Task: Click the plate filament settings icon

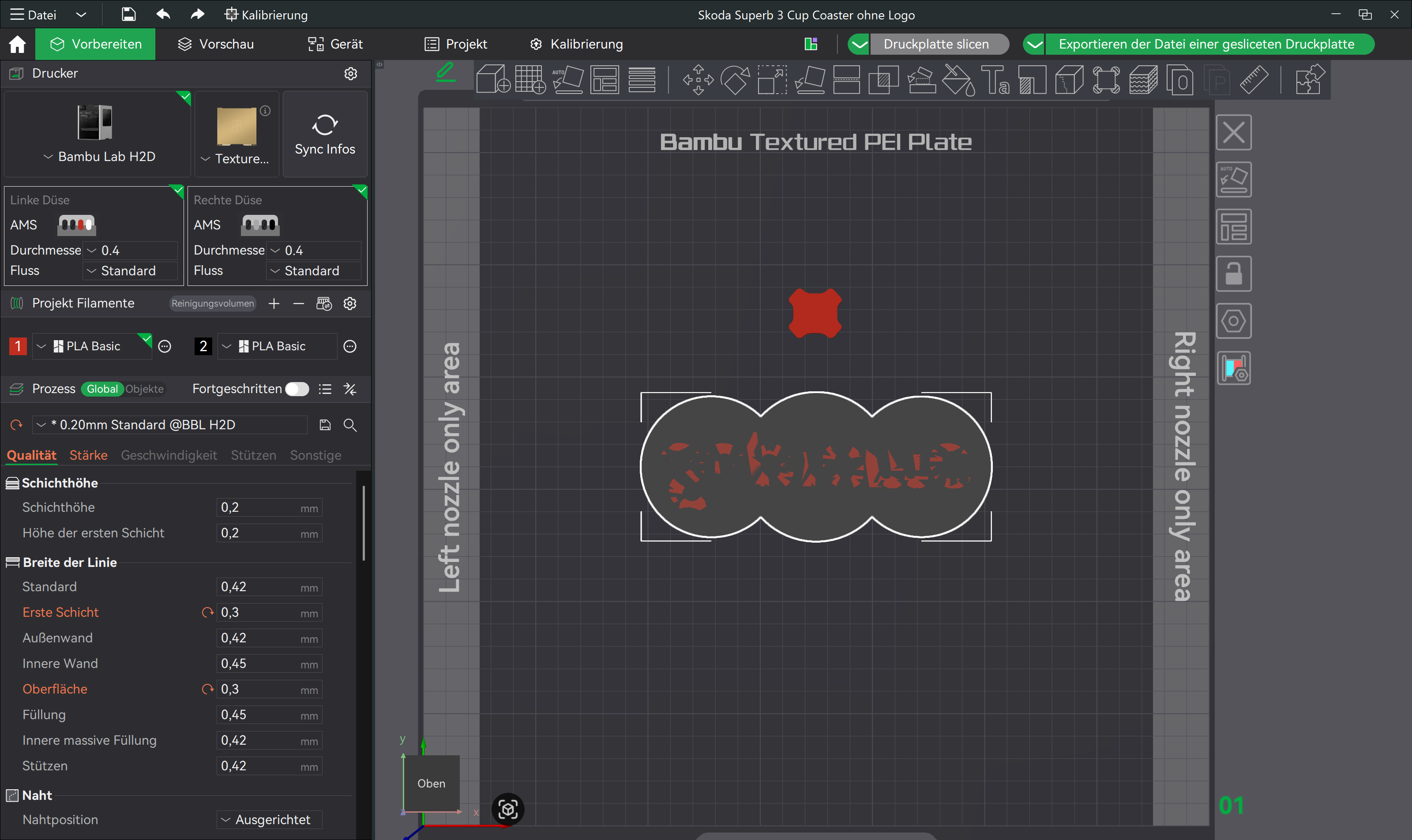Action: pos(1234,368)
